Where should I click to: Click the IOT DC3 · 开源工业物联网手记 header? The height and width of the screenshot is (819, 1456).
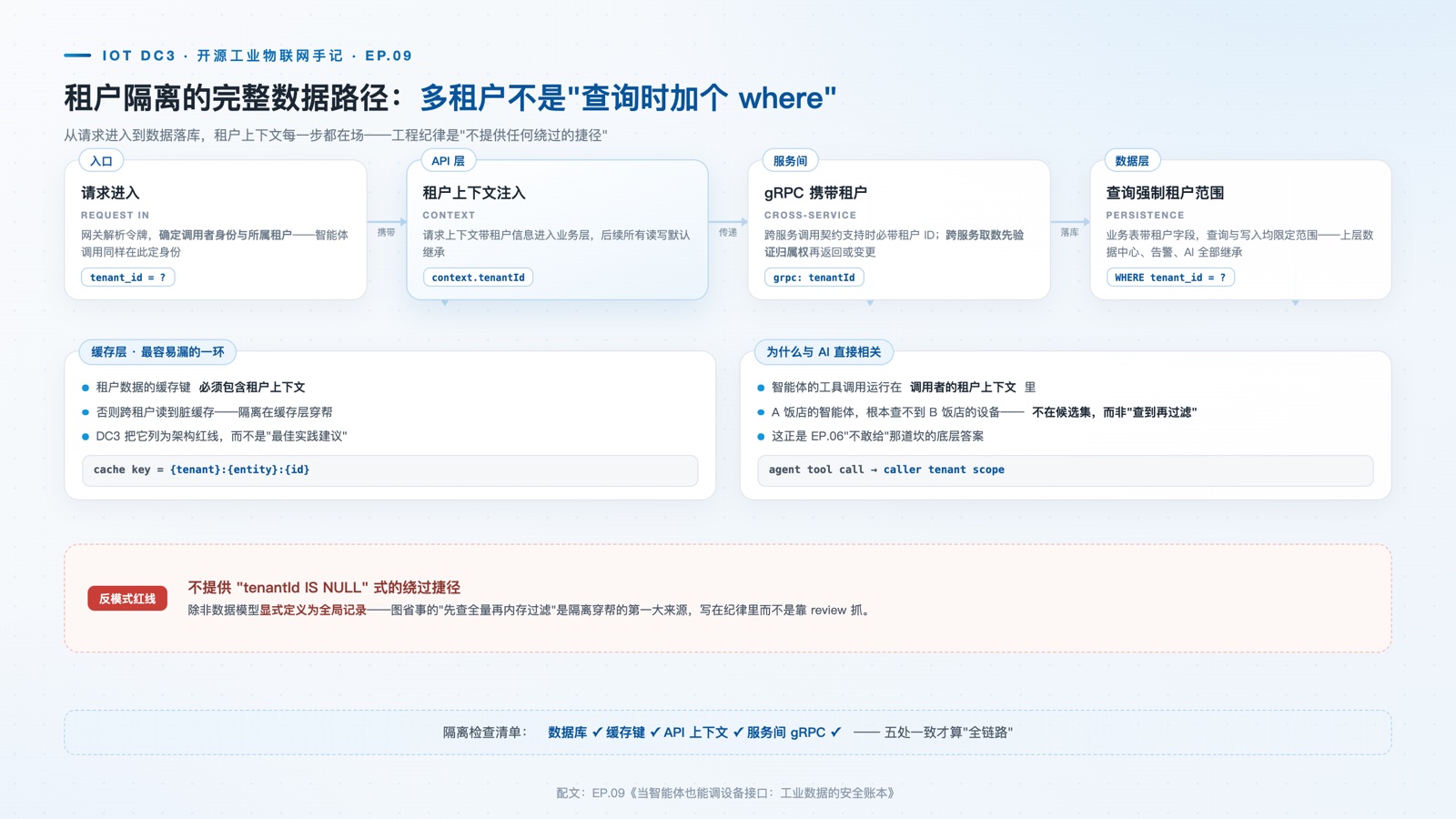(257, 56)
